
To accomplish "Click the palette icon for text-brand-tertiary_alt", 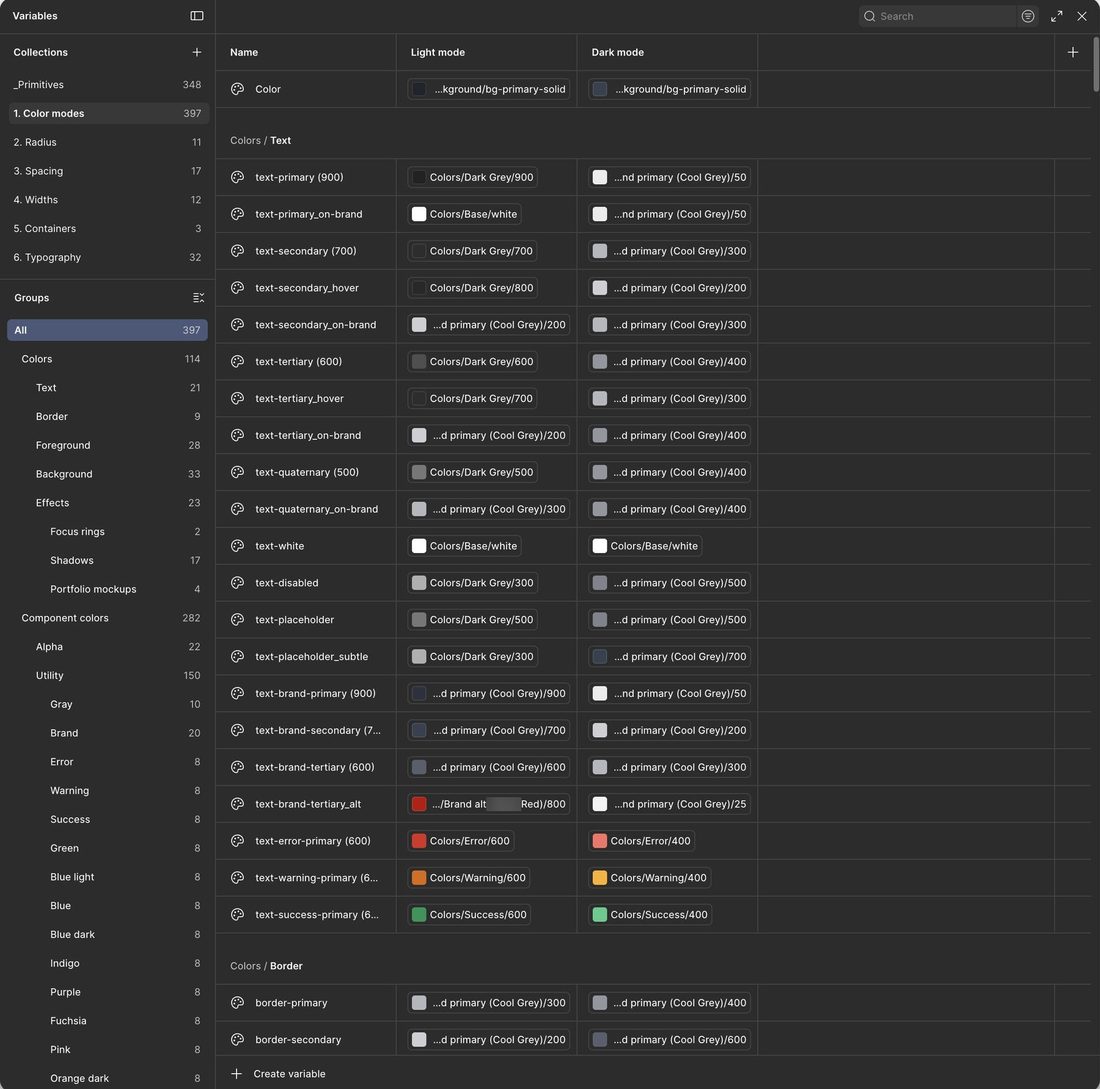I will point(237,803).
